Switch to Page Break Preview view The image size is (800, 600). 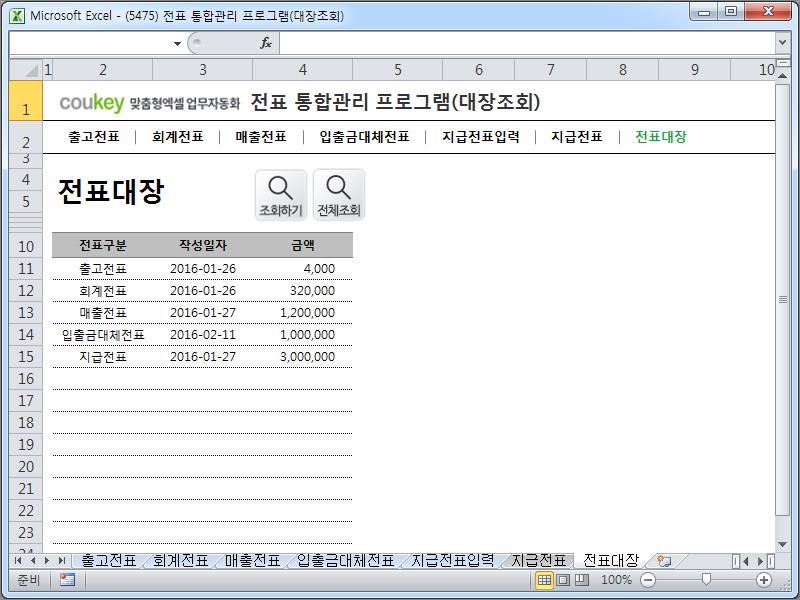(x=582, y=580)
